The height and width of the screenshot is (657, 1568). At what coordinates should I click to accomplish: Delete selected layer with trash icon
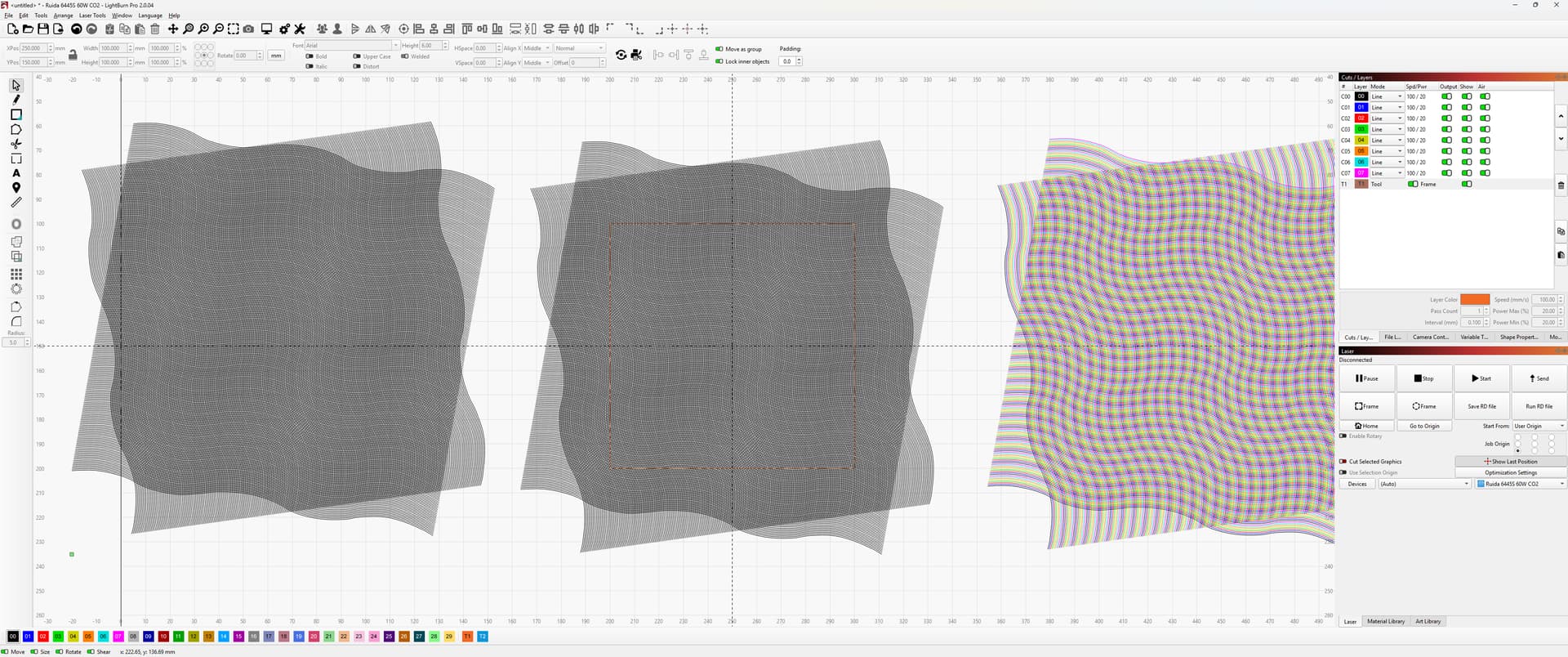click(x=1561, y=185)
